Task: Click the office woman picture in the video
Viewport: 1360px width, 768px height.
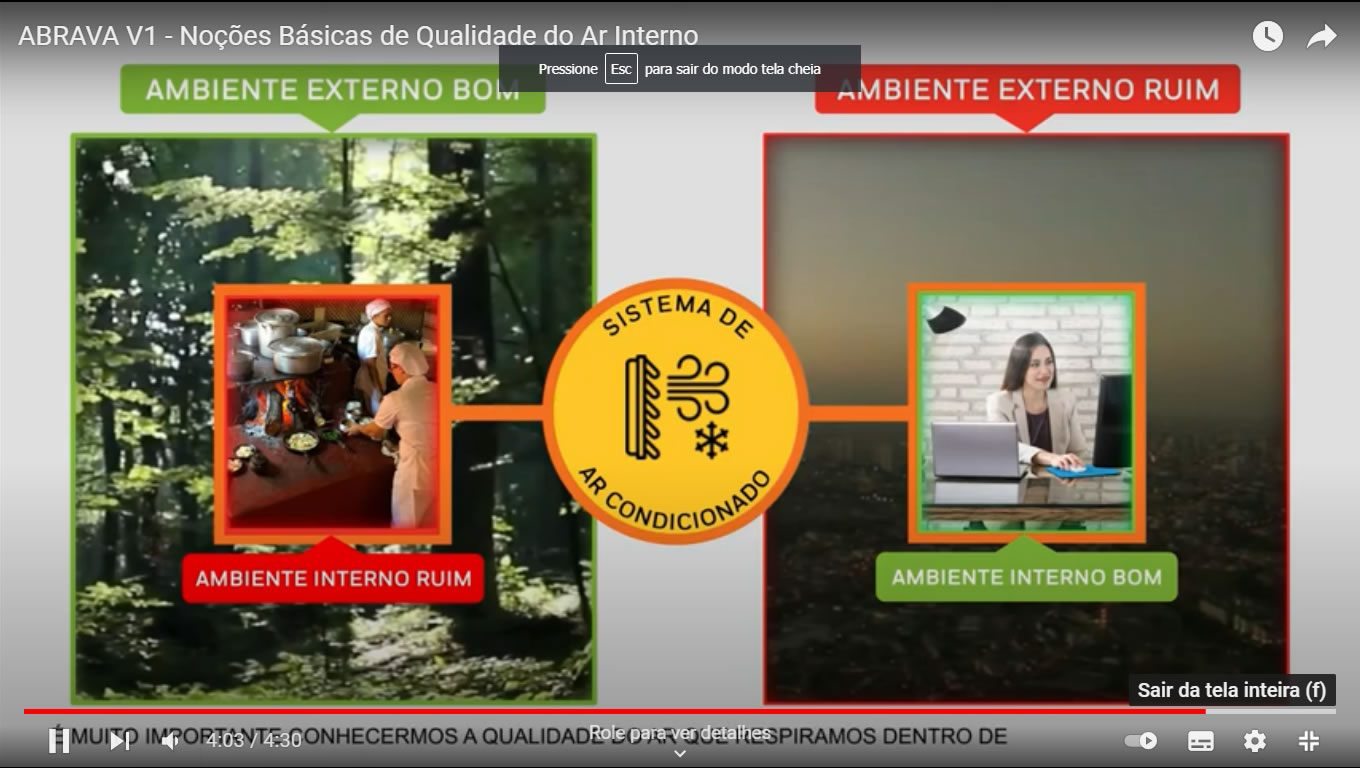Action: pos(1026,412)
